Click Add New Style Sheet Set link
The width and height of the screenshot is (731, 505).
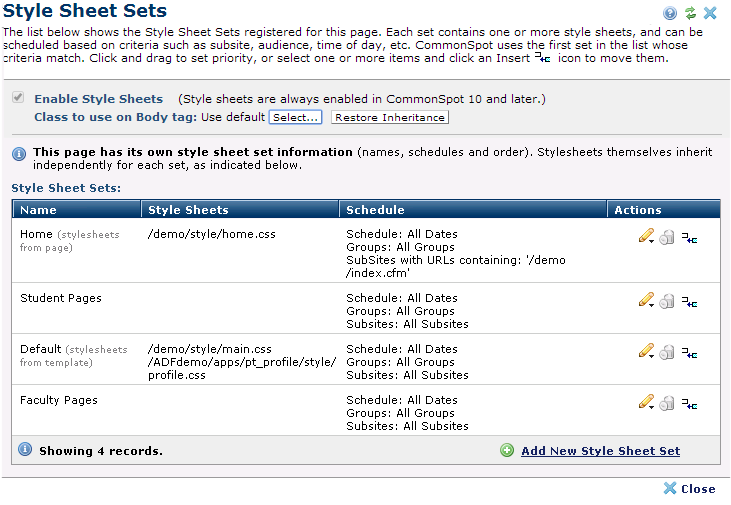[600, 451]
